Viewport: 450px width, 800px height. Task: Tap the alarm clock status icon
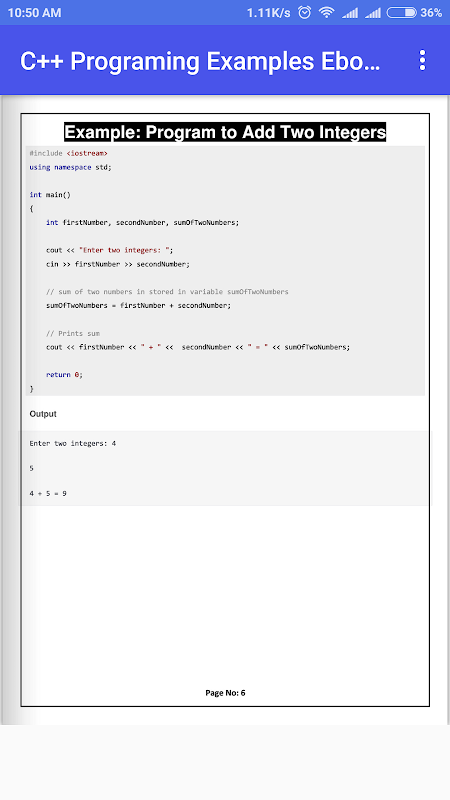click(x=305, y=13)
